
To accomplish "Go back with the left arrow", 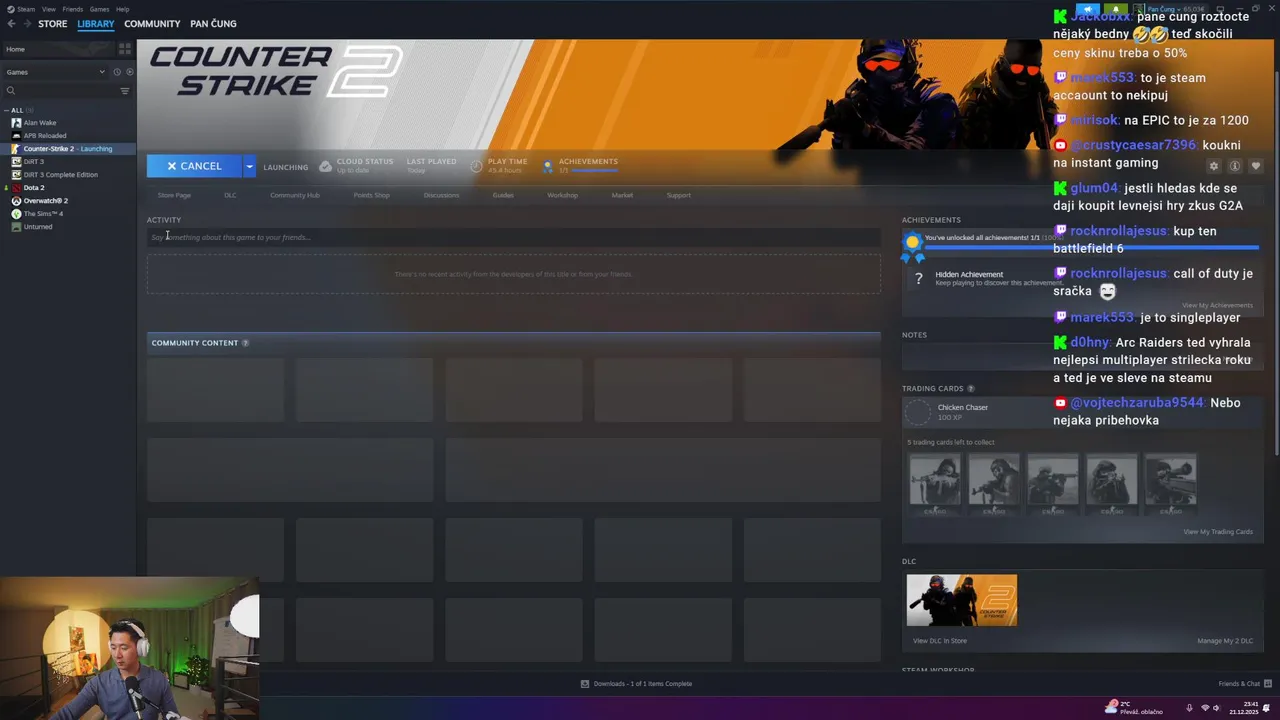I will (11, 24).
